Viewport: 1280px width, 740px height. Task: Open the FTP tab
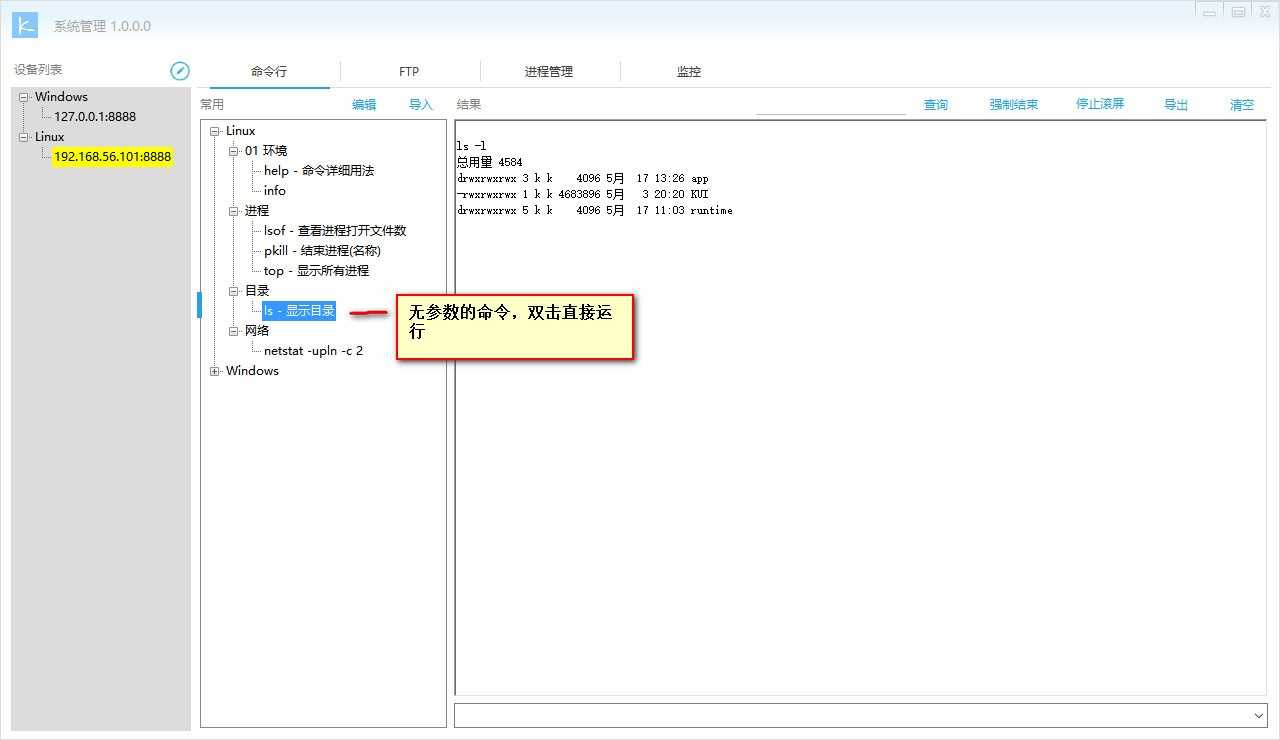click(x=409, y=72)
